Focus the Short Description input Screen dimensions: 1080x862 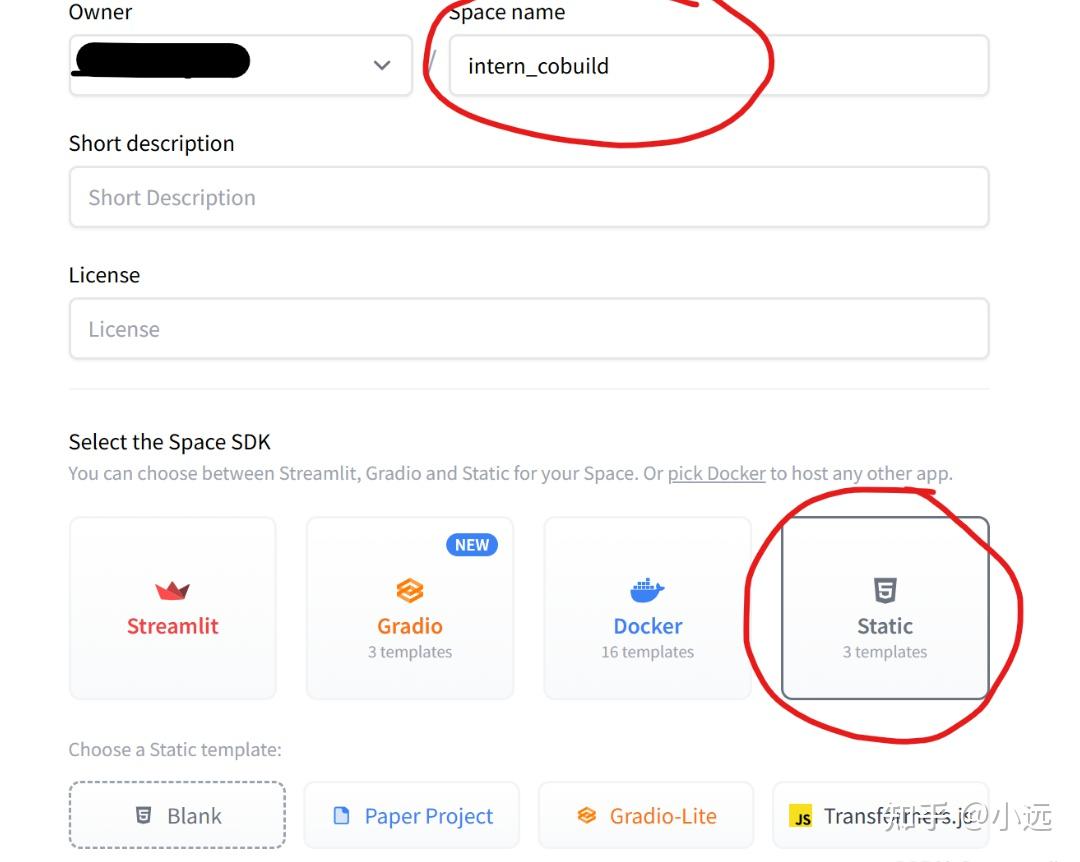pos(529,198)
